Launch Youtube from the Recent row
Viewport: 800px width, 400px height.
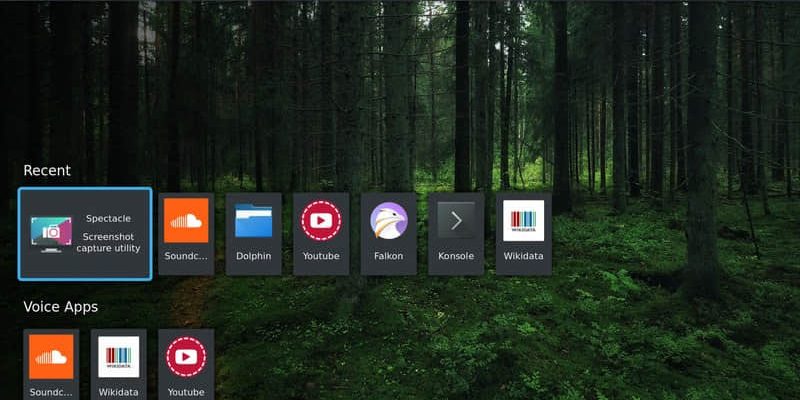(321, 234)
